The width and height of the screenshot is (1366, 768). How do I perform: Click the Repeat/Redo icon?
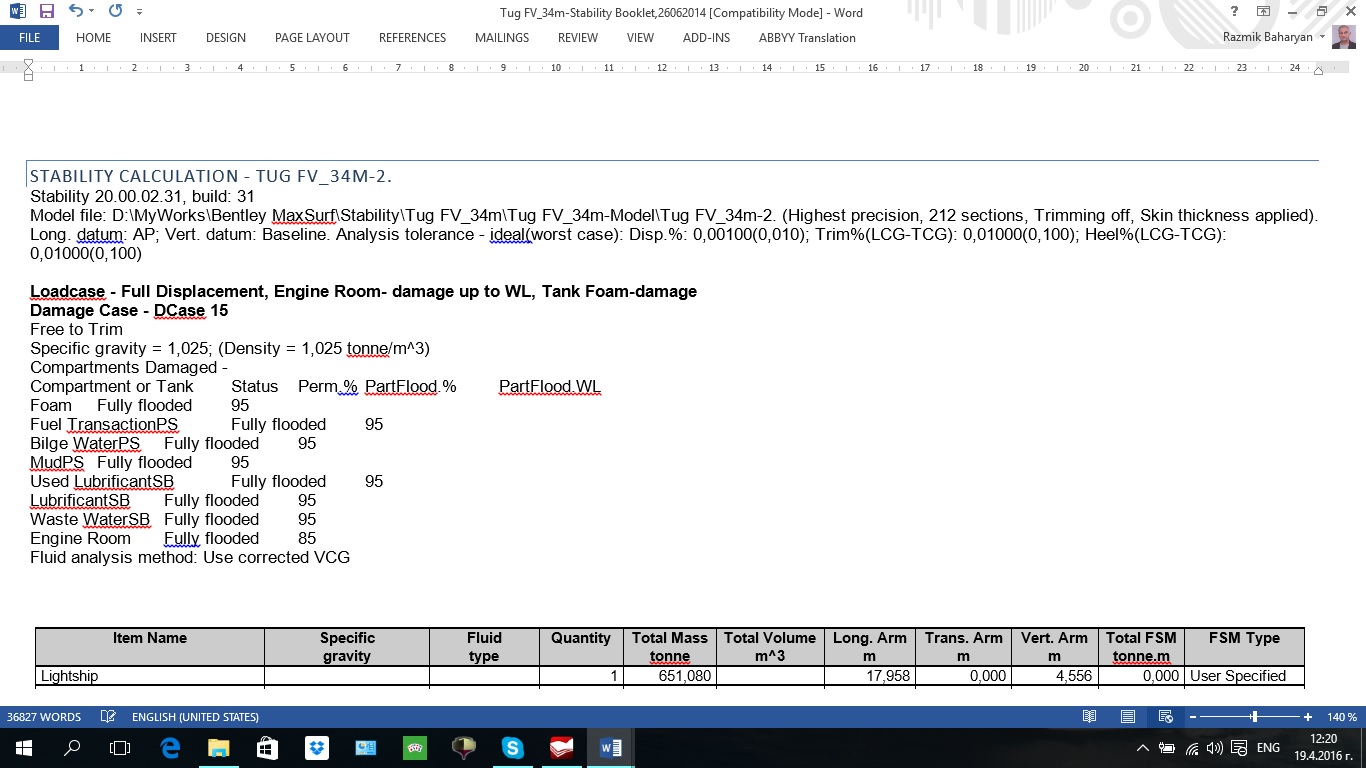point(115,12)
